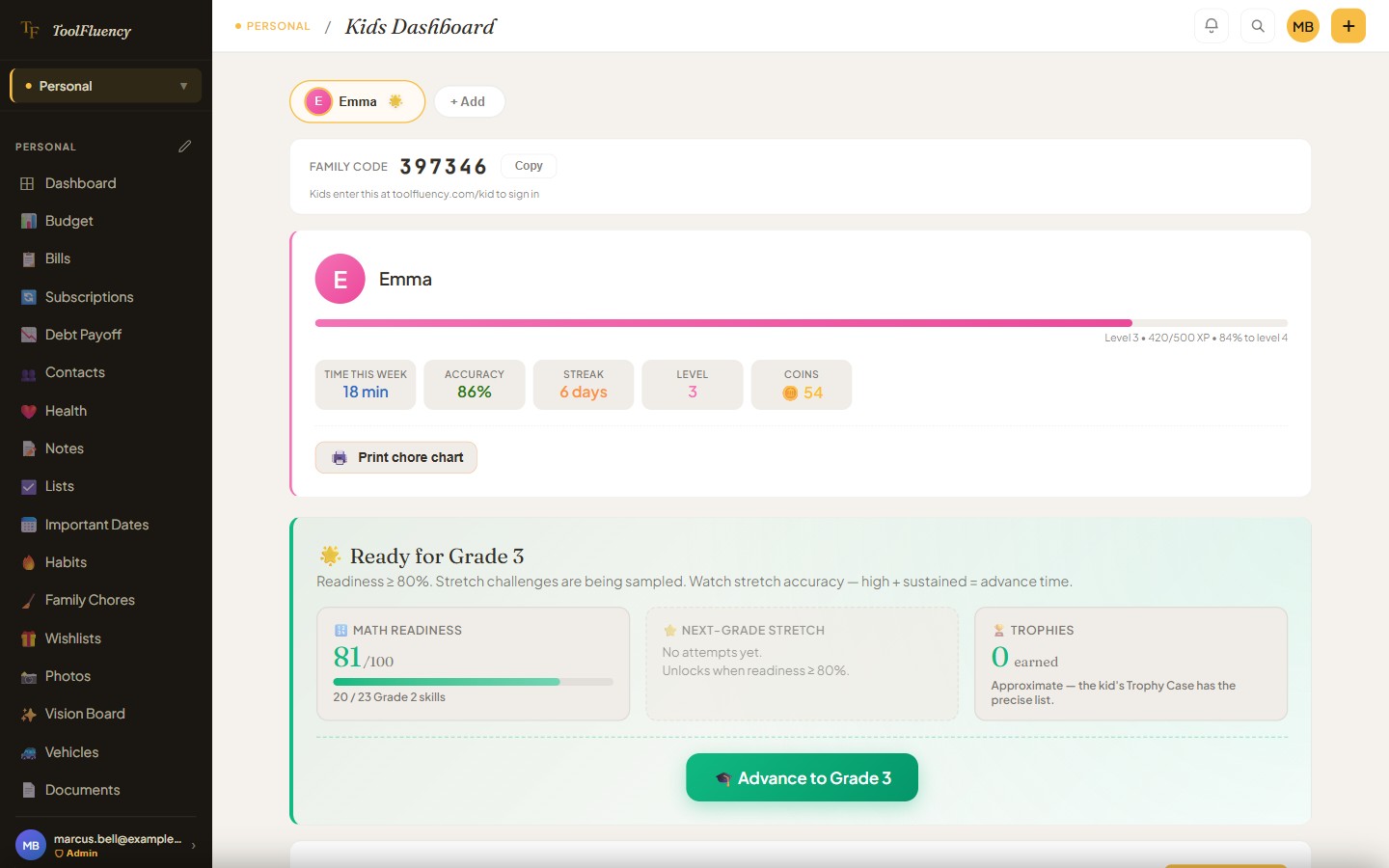This screenshot has height=868, width=1389.
Task: Open the Vision Board page
Action: 106,714
